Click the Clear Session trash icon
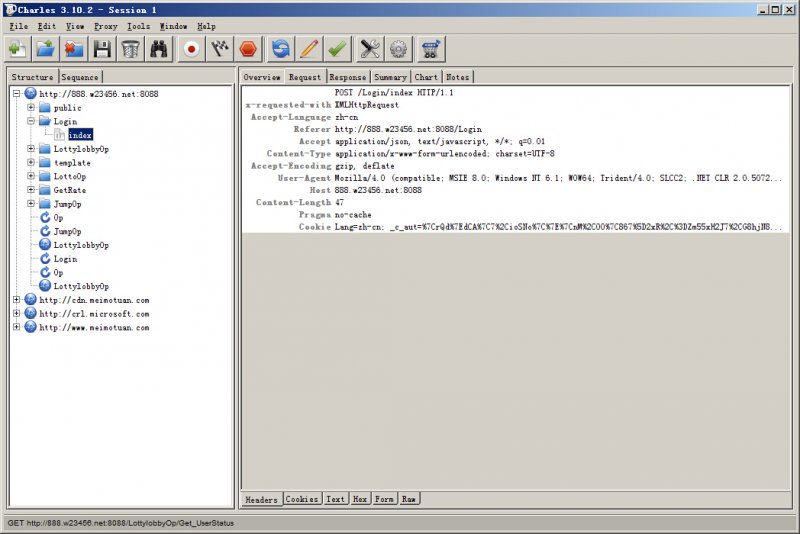This screenshot has height=534, width=800. [130, 49]
